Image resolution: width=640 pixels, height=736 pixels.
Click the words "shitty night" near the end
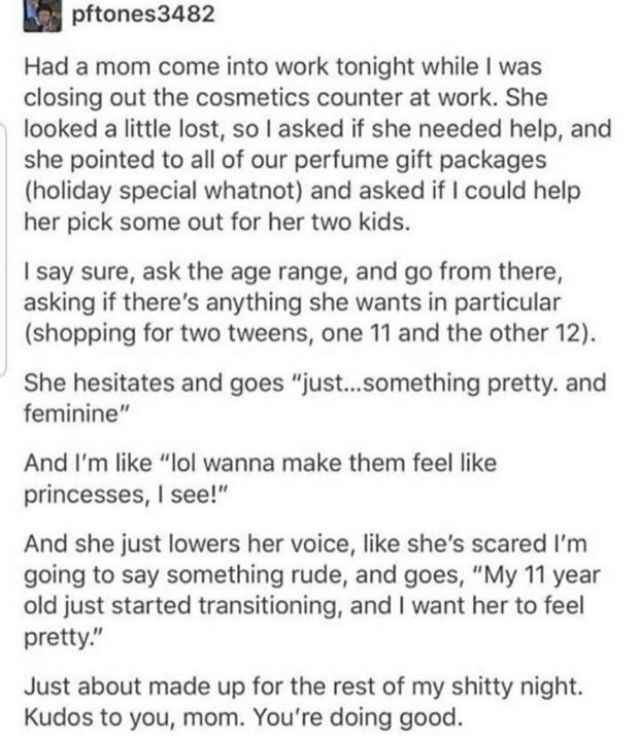tap(517, 687)
